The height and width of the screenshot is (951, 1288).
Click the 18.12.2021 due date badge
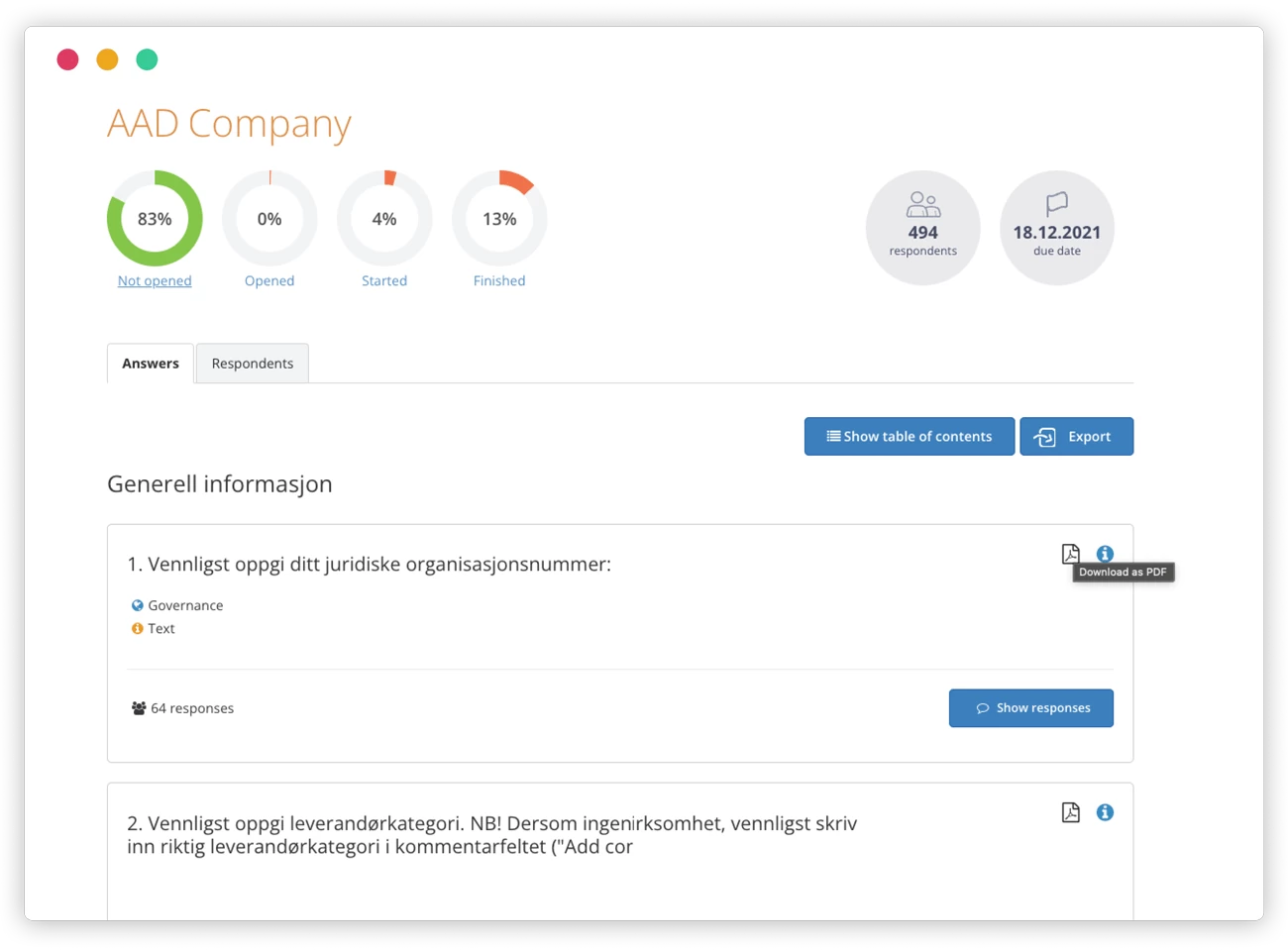tap(1057, 228)
